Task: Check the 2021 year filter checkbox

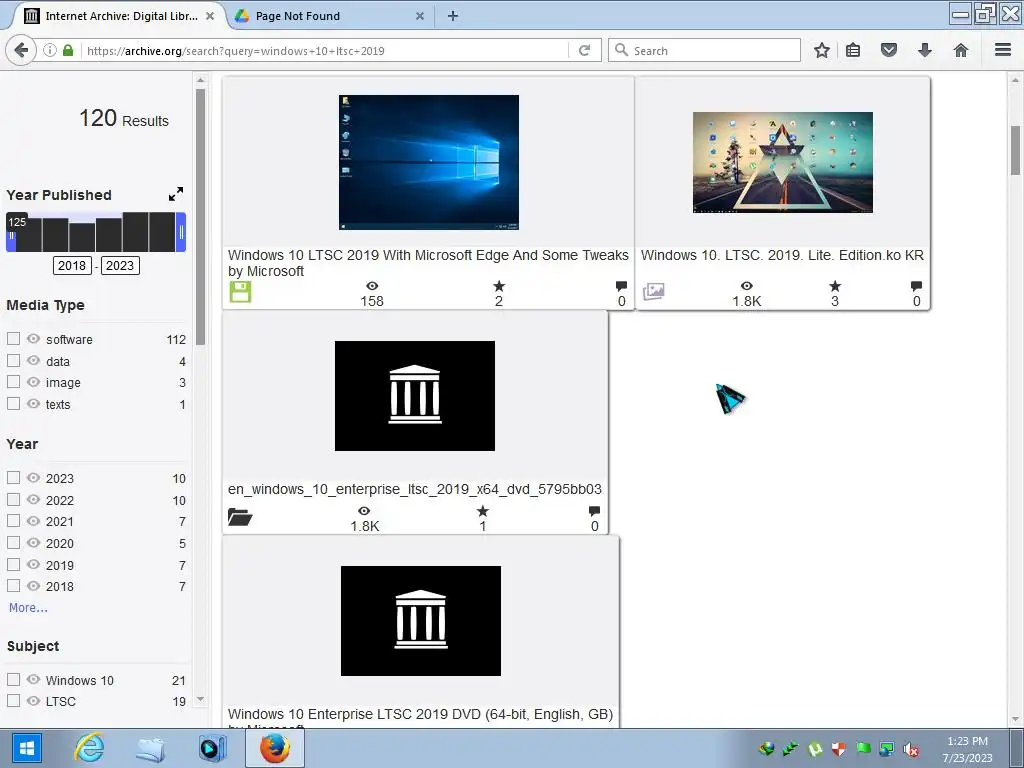Action: point(13,520)
